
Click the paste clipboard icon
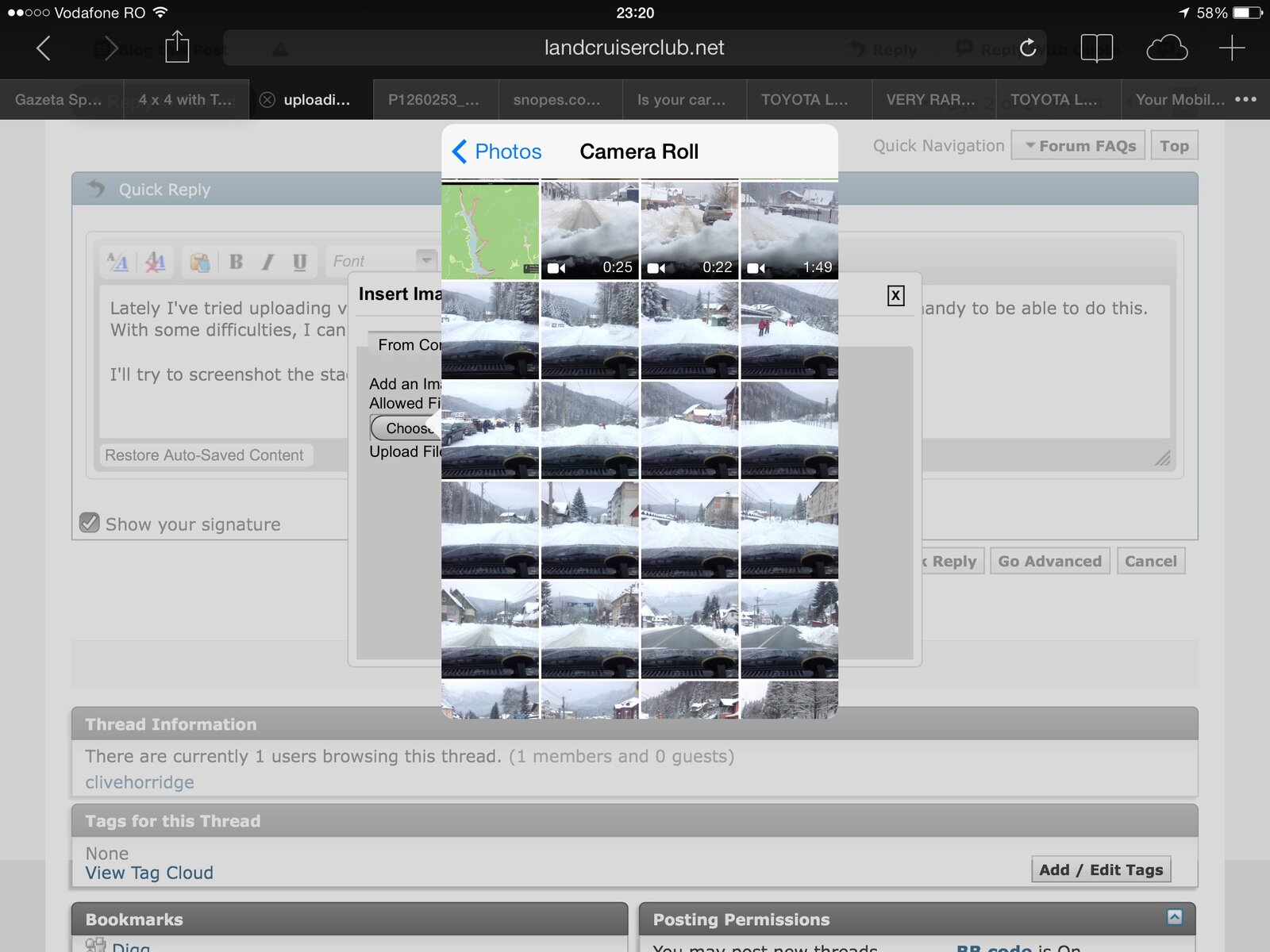pyautogui.click(x=200, y=262)
